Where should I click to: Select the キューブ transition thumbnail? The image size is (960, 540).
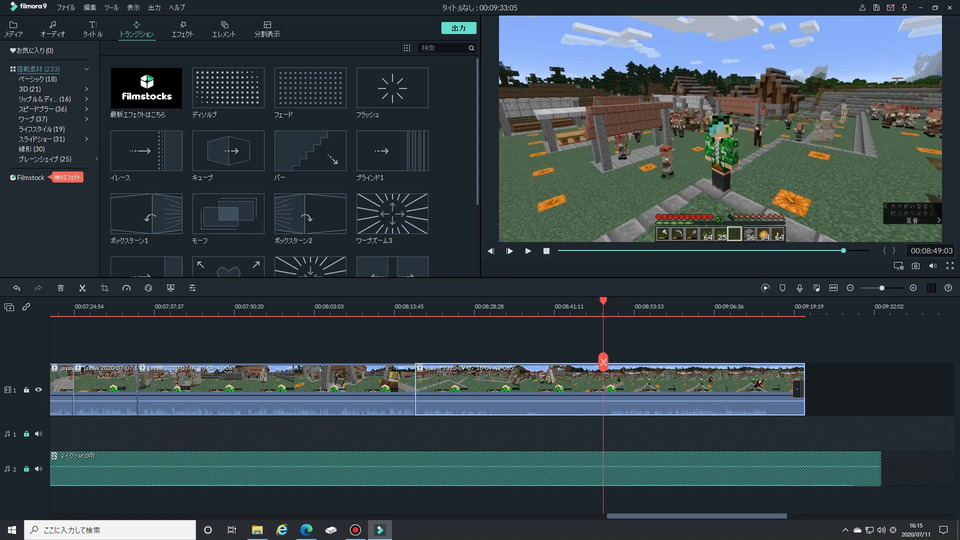(x=228, y=151)
